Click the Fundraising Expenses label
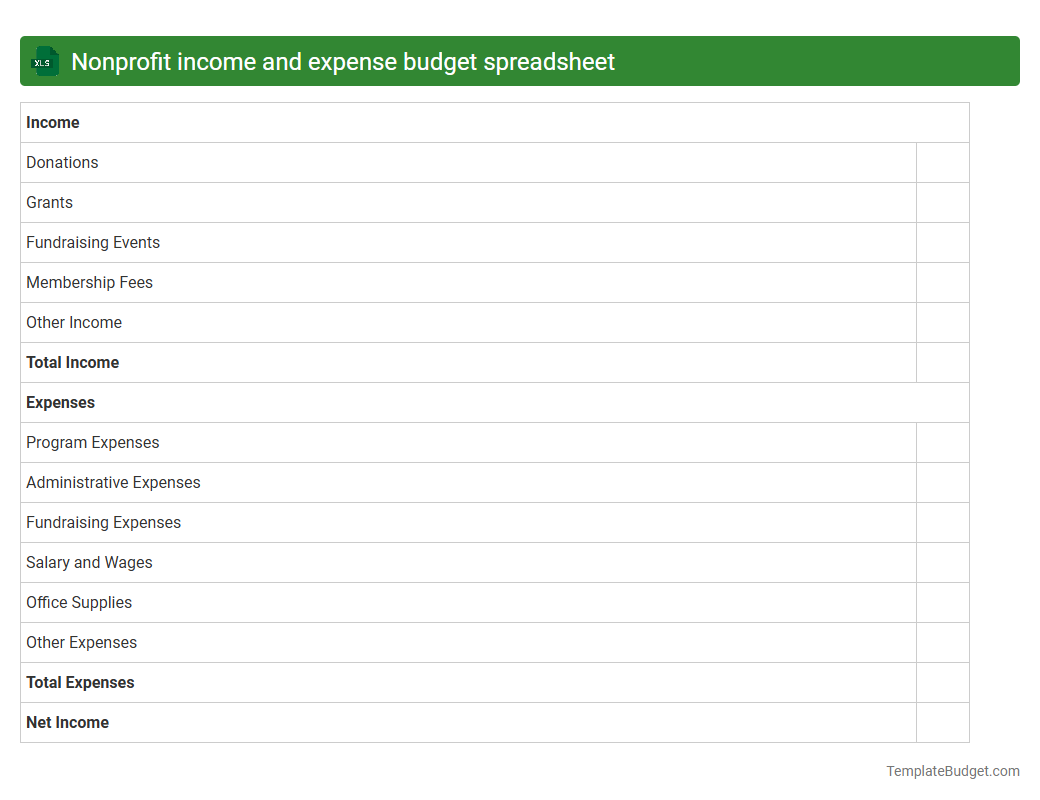Viewport: 1040px width, 800px height. click(103, 522)
